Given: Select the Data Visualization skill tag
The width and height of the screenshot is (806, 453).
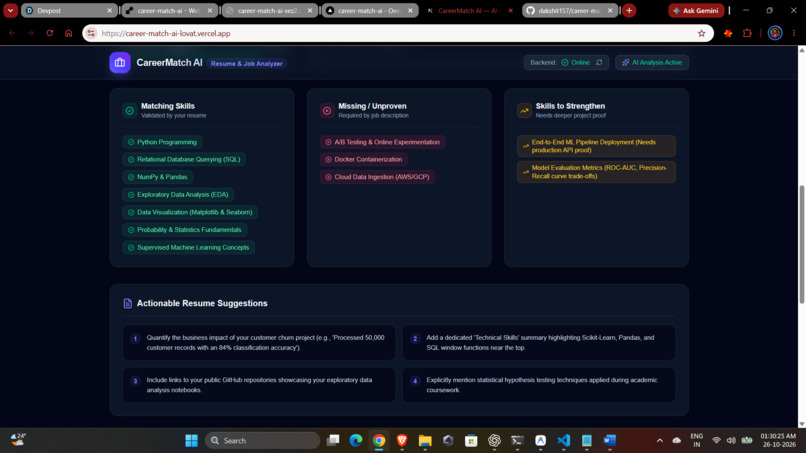Looking at the screenshot, I should tap(190, 212).
